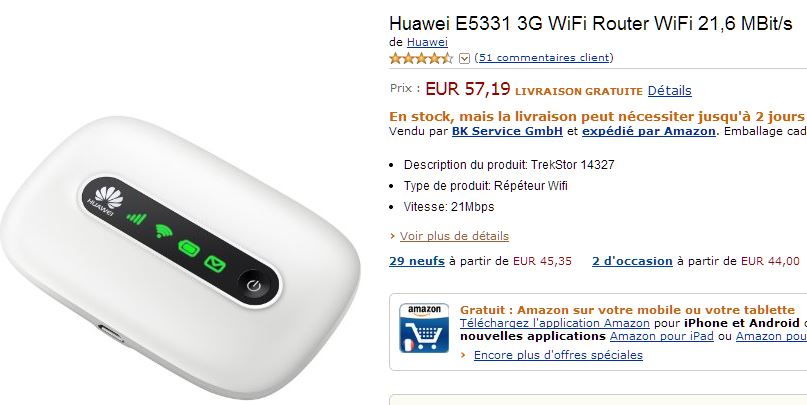Open the Amazon pour iPad link
807x405 pixels.
(661, 336)
